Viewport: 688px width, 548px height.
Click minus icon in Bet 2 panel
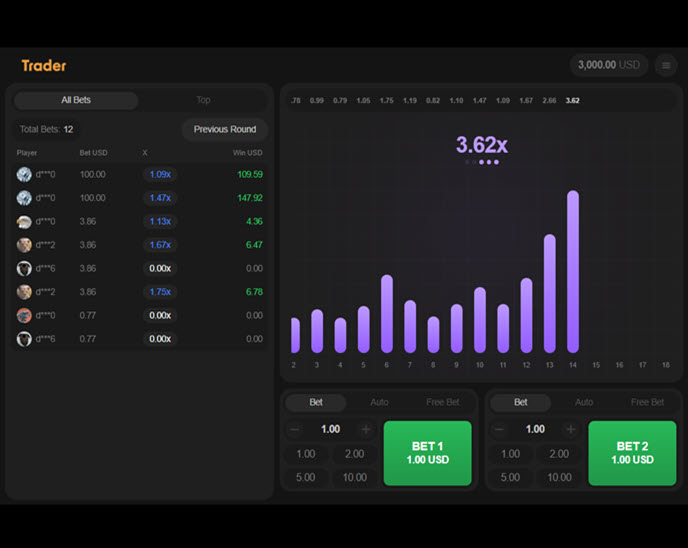coord(499,429)
